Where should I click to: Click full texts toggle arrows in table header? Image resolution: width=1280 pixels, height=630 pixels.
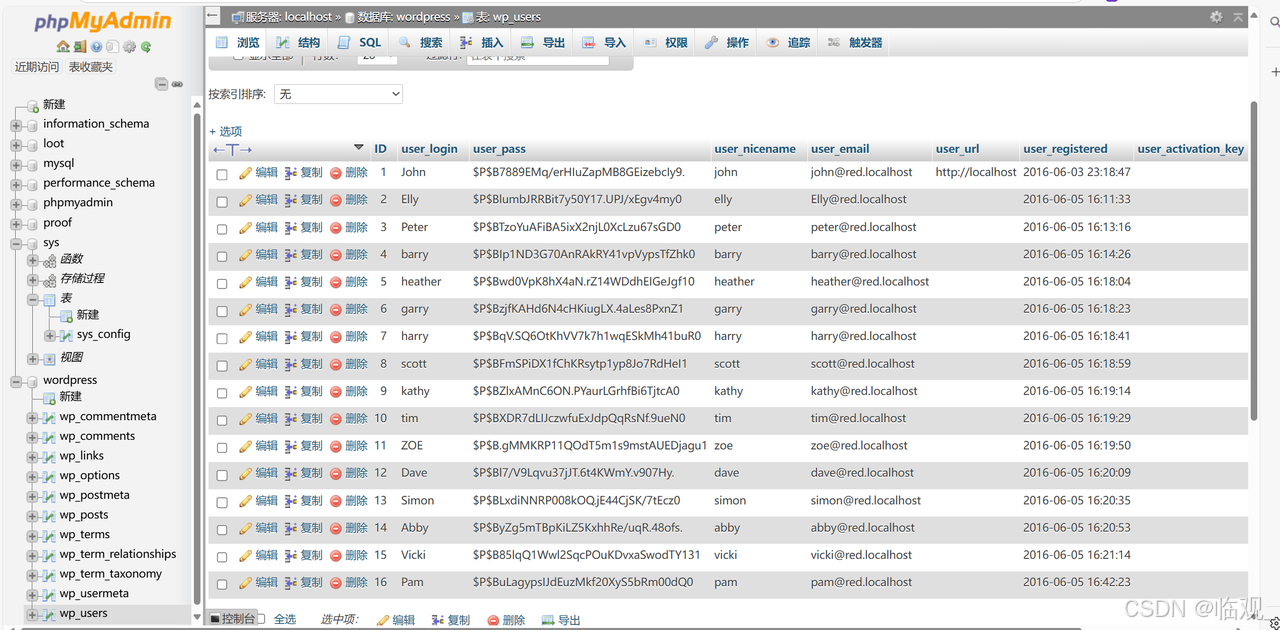point(232,149)
